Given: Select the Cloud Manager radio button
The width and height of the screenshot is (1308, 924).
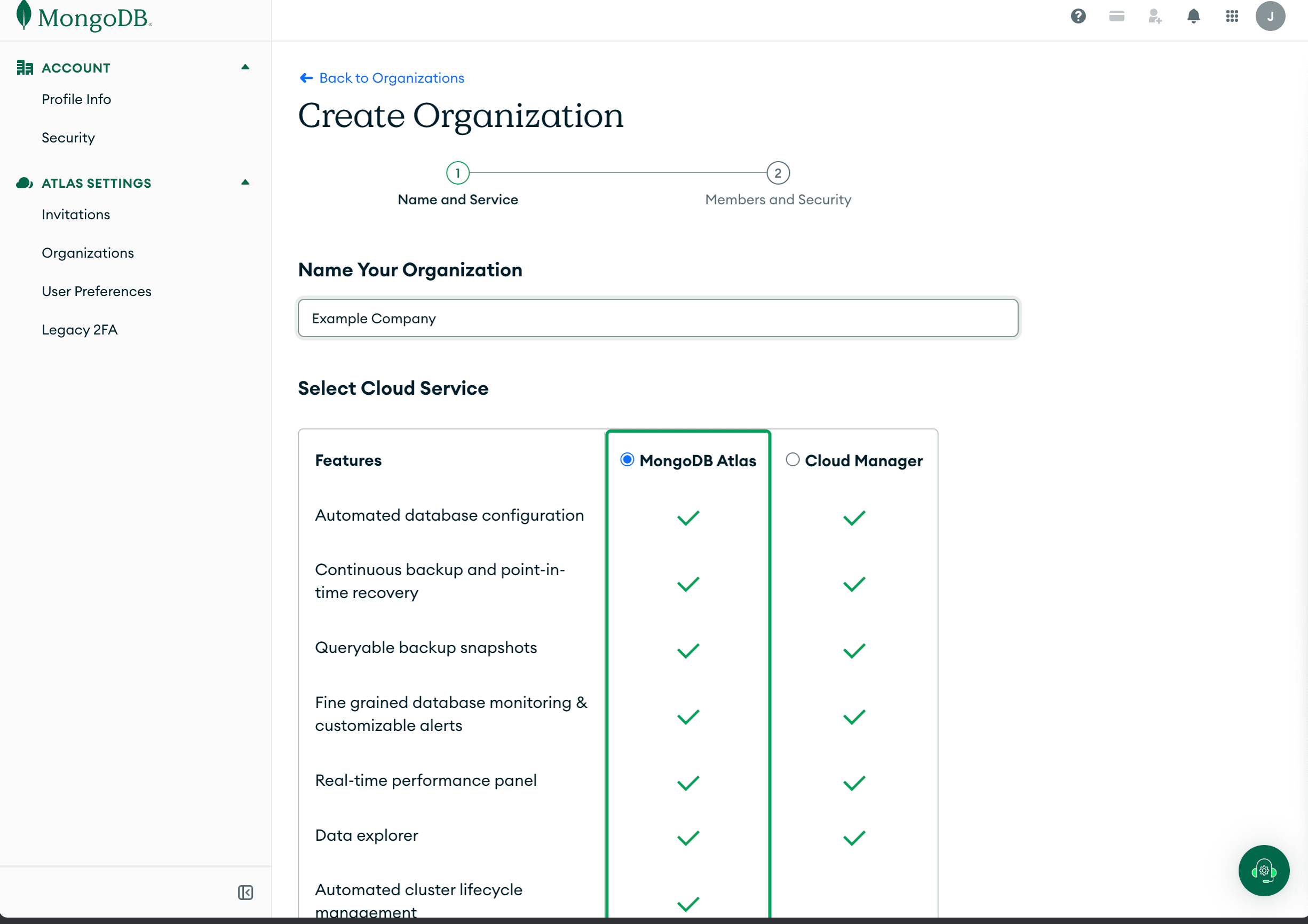Looking at the screenshot, I should point(792,460).
